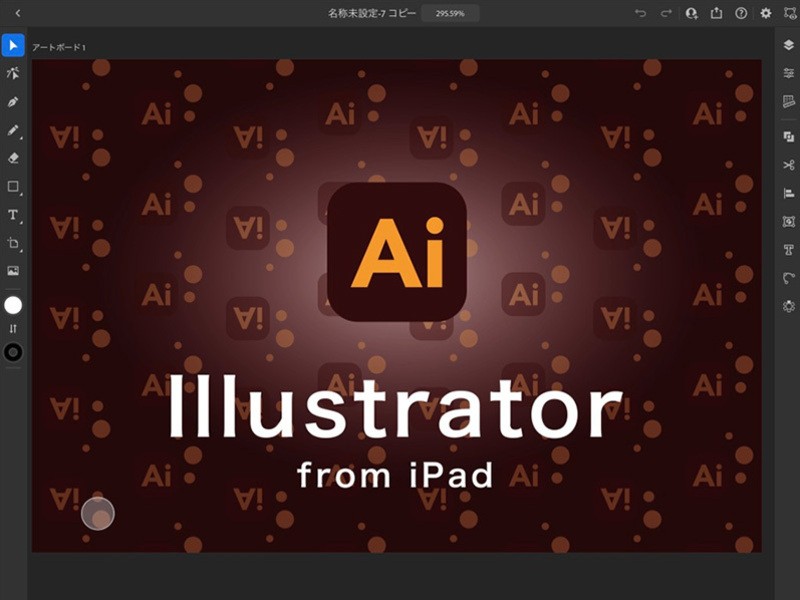Activate the Type tool
The width and height of the screenshot is (800, 600).
[13, 214]
